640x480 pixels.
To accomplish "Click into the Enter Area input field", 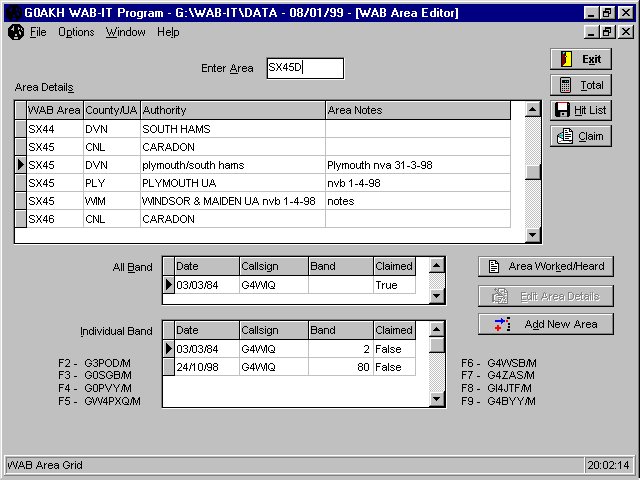I will tap(305, 68).
